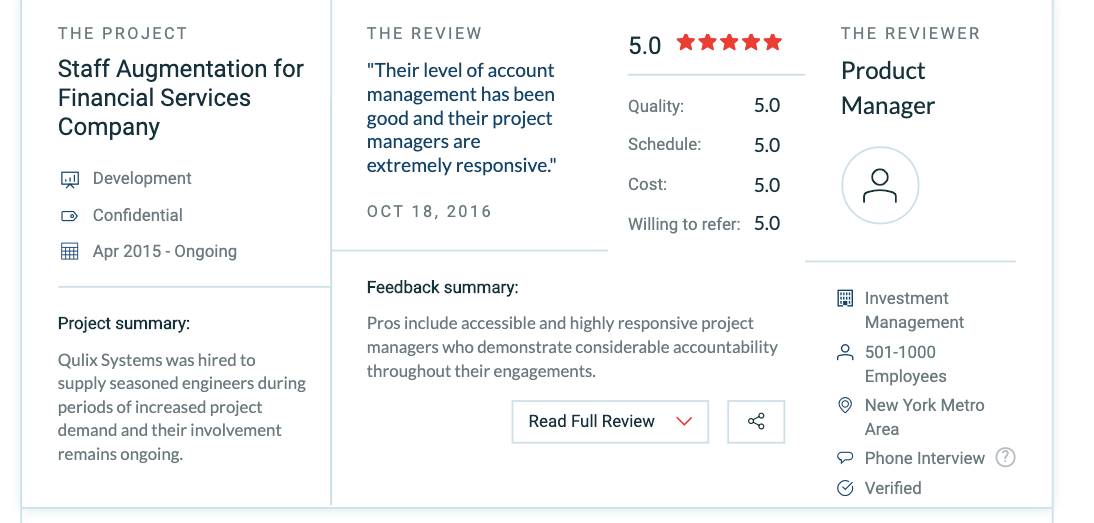Click the Feedback summary paragraph

[571, 348]
